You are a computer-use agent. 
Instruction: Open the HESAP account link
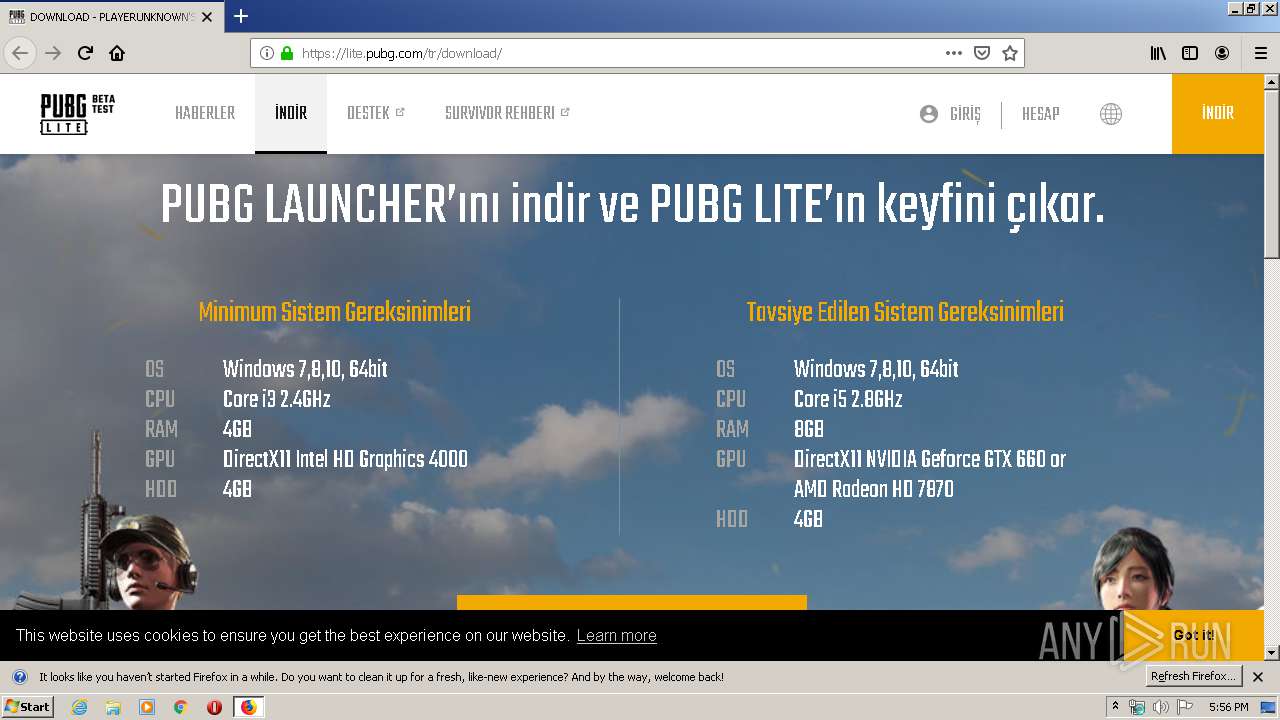point(1041,114)
